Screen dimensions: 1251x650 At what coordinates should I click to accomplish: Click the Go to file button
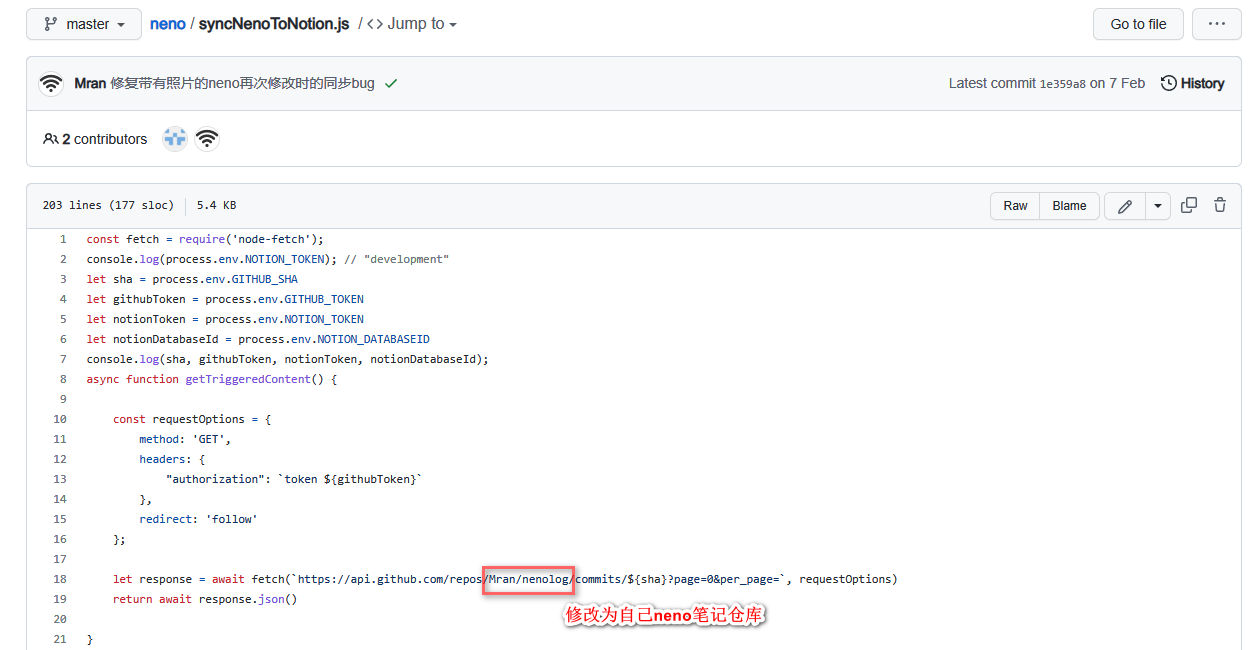click(x=1138, y=24)
